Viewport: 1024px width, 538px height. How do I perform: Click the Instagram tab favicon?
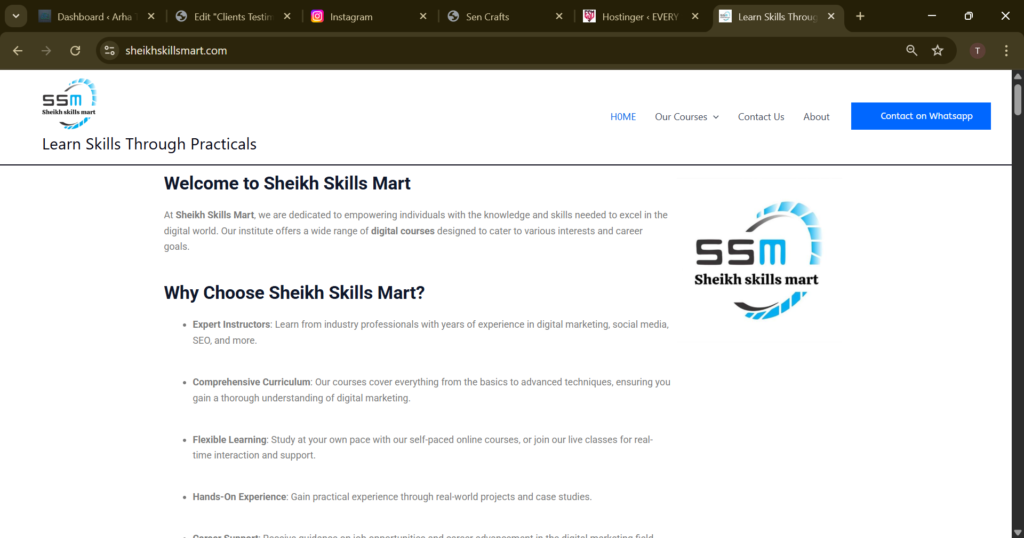click(x=317, y=16)
